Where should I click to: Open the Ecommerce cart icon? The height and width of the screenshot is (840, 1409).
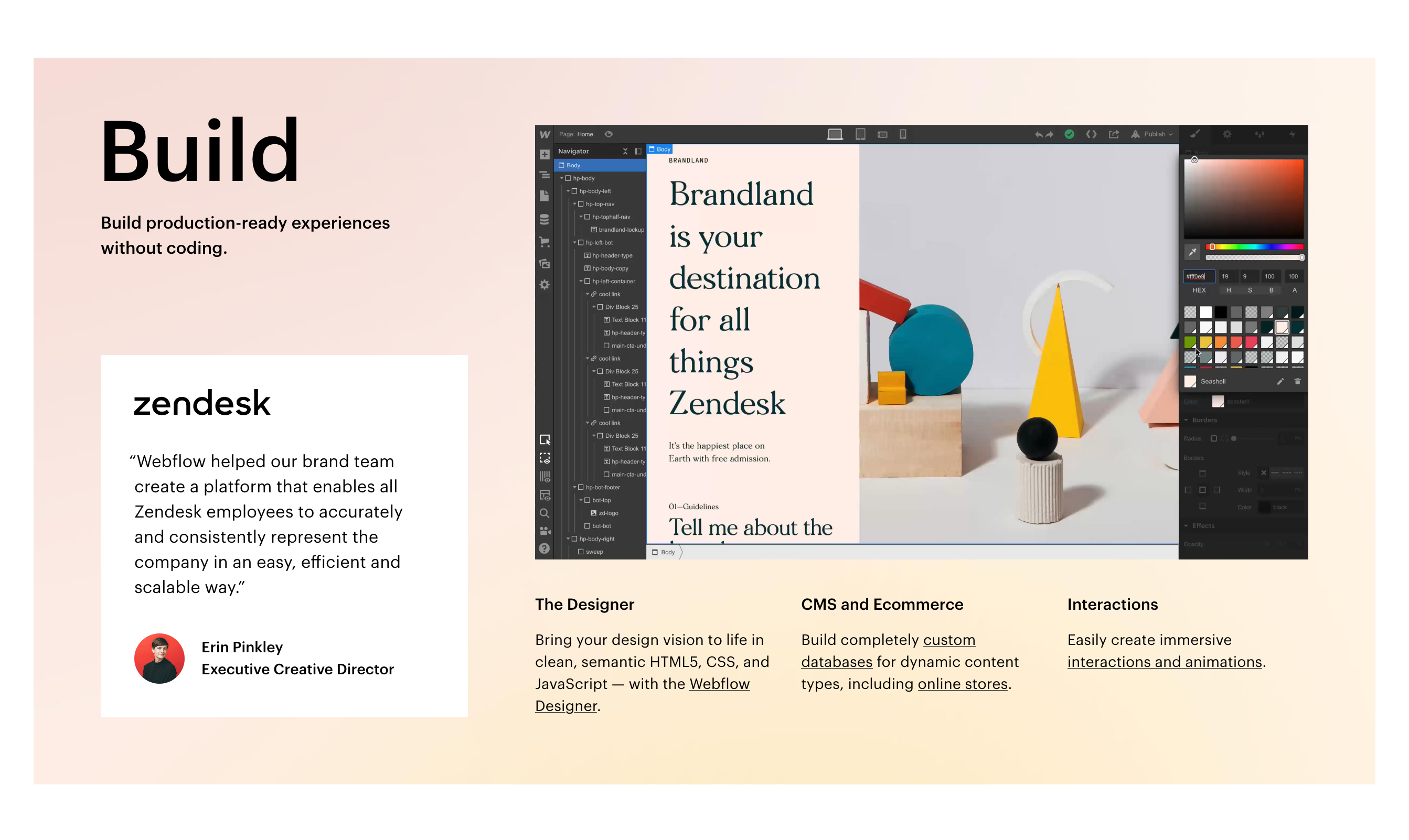coord(544,242)
